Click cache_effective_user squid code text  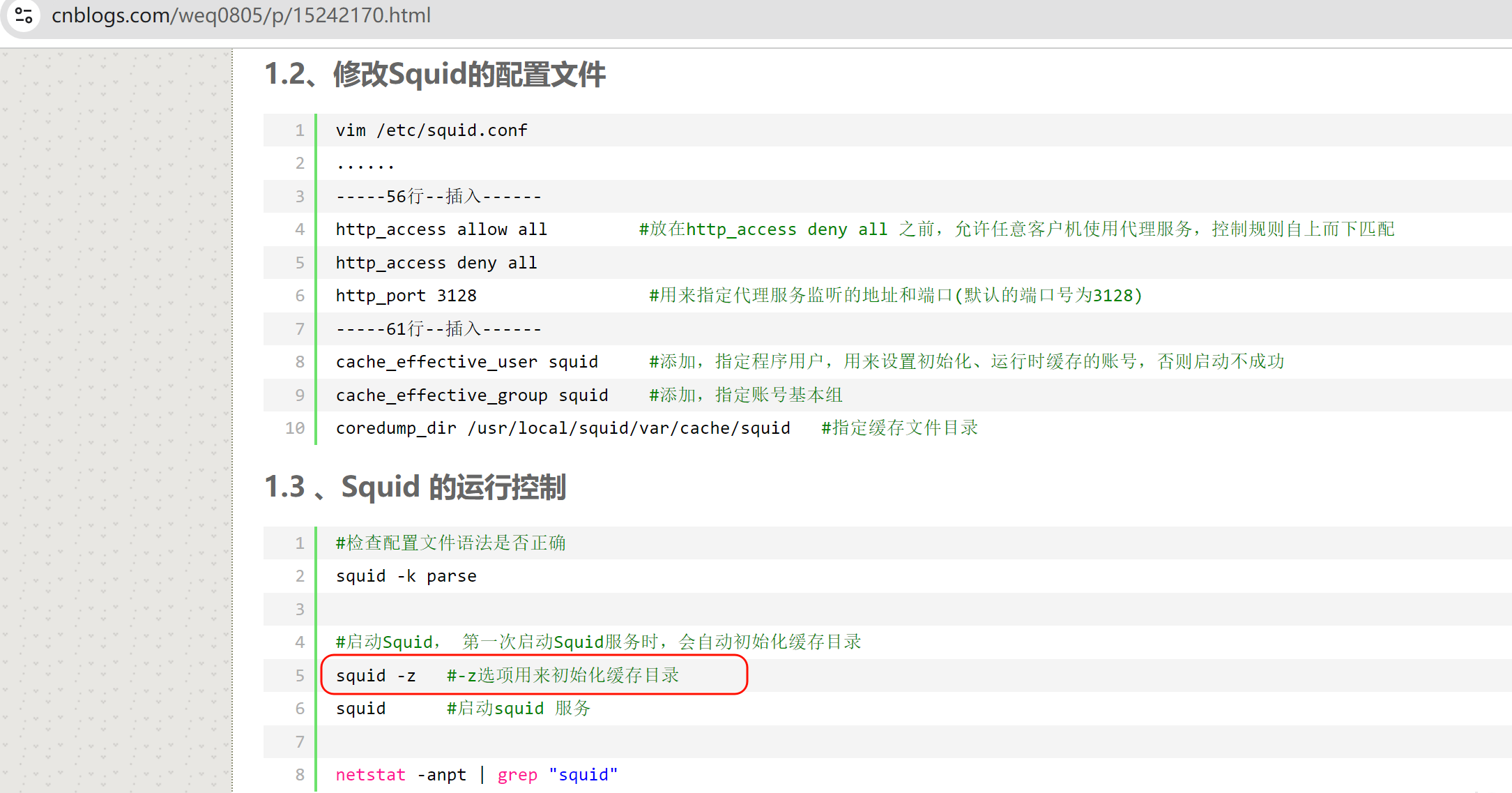tap(467, 362)
